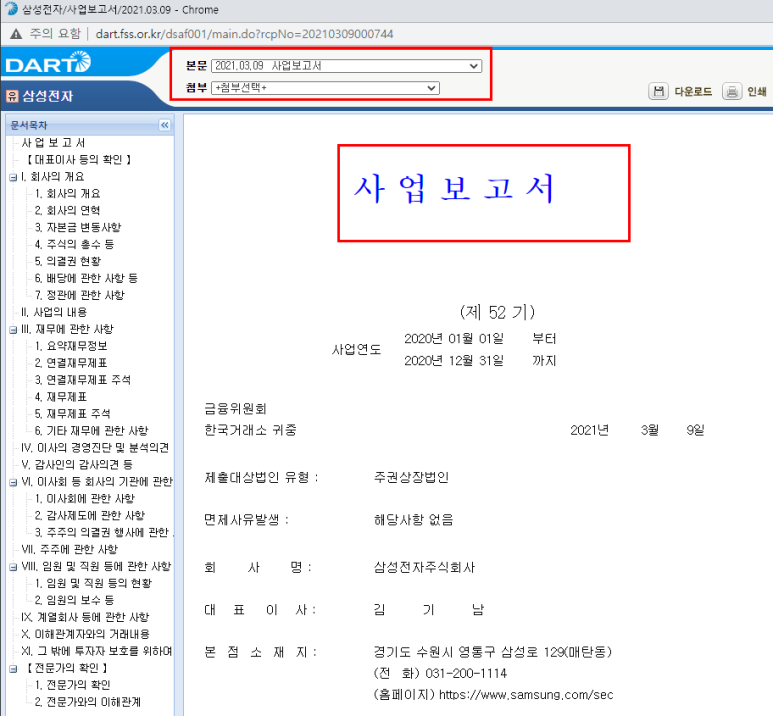Collapse the VIII. 임원 및 직원 node
The image size is (773, 716).
pos(13,567)
